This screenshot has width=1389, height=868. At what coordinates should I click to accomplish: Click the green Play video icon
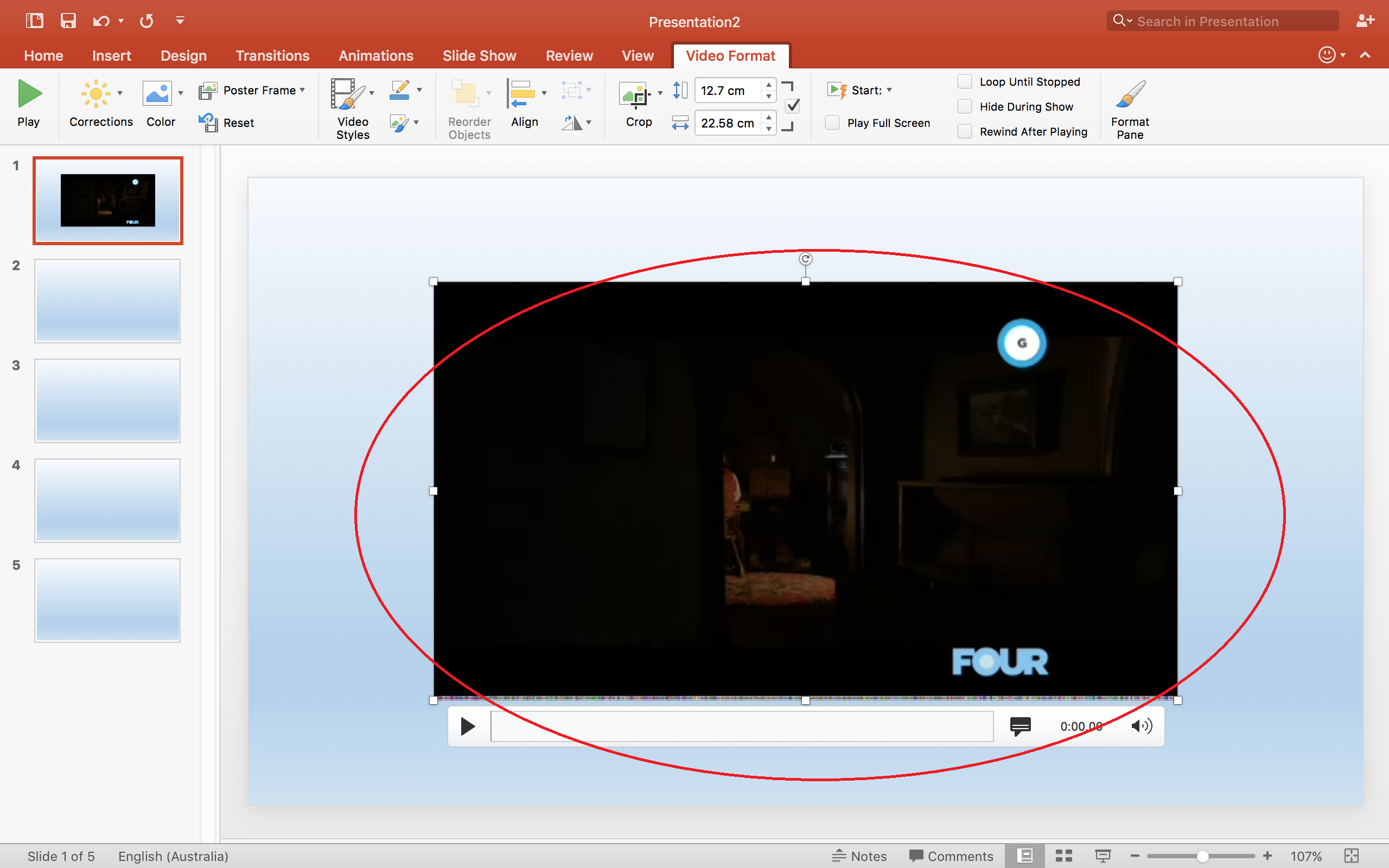click(29, 93)
